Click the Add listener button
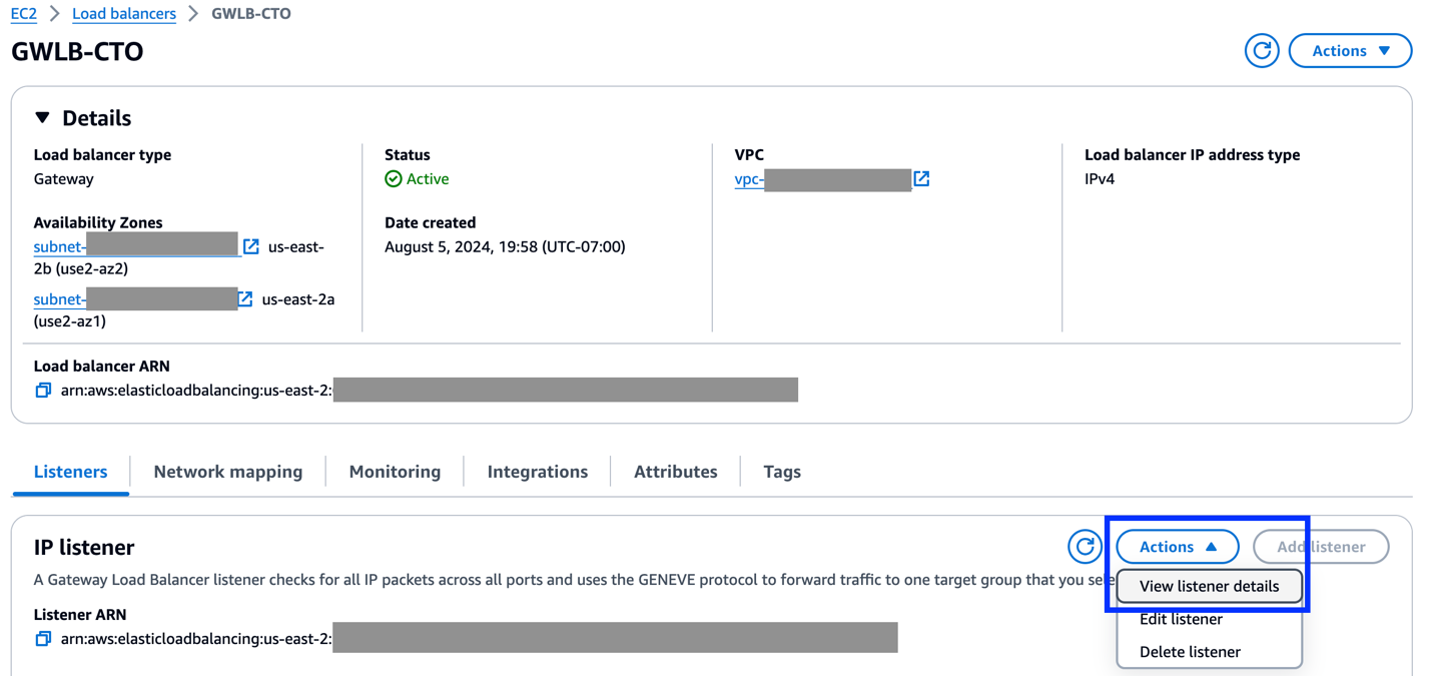 coord(1321,547)
